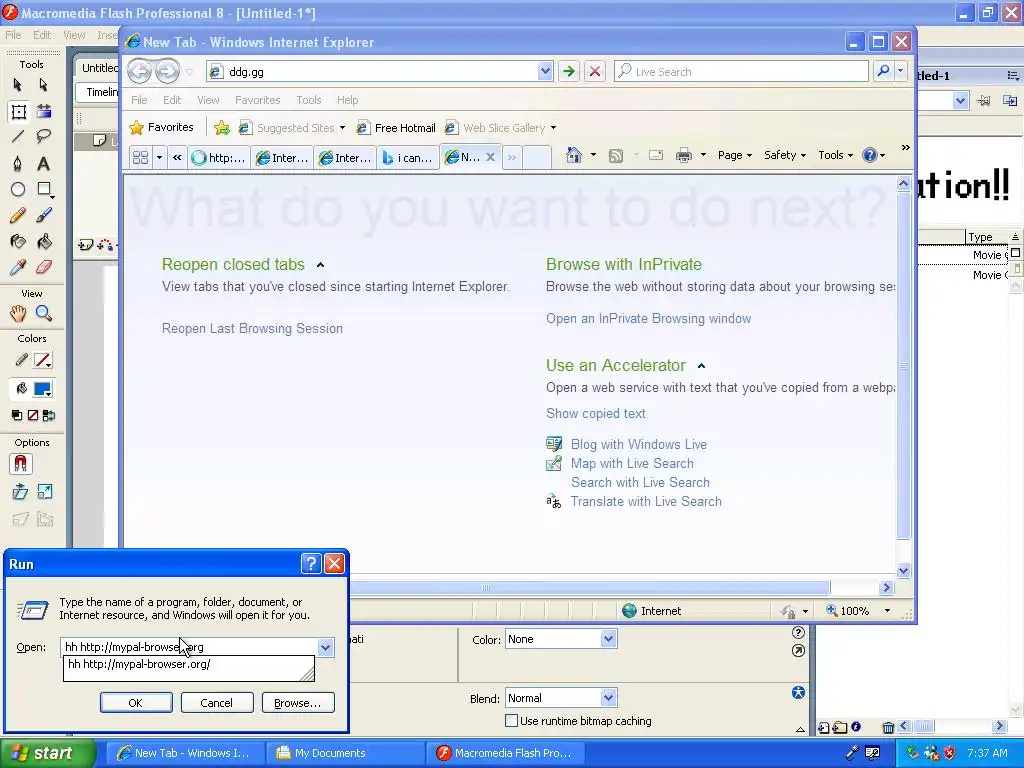The width and height of the screenshot is (1024, 768).
Task: Click the IE Home button
Action: [x=574, y=155]
